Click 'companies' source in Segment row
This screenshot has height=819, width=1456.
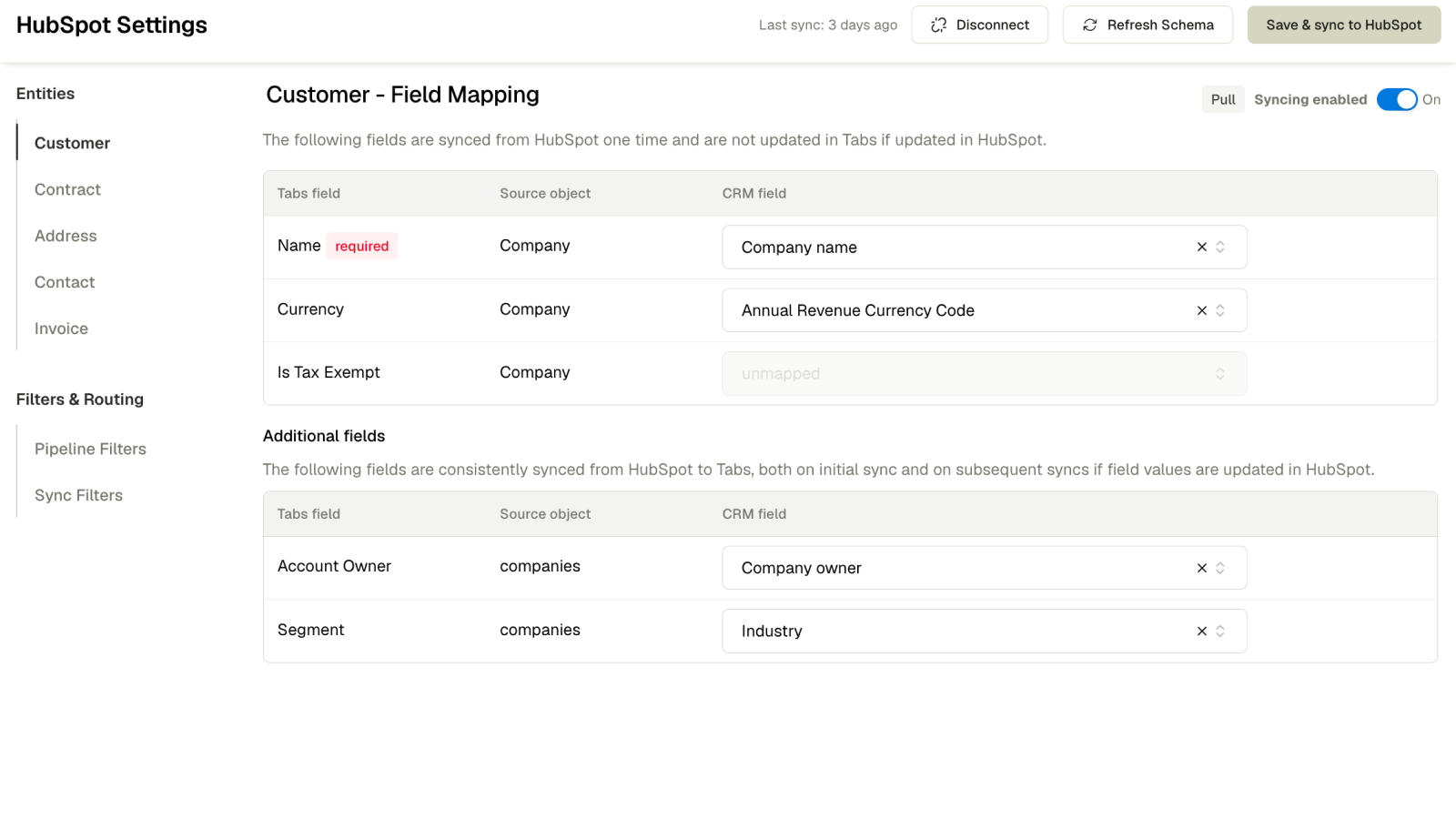pos(540,630)
